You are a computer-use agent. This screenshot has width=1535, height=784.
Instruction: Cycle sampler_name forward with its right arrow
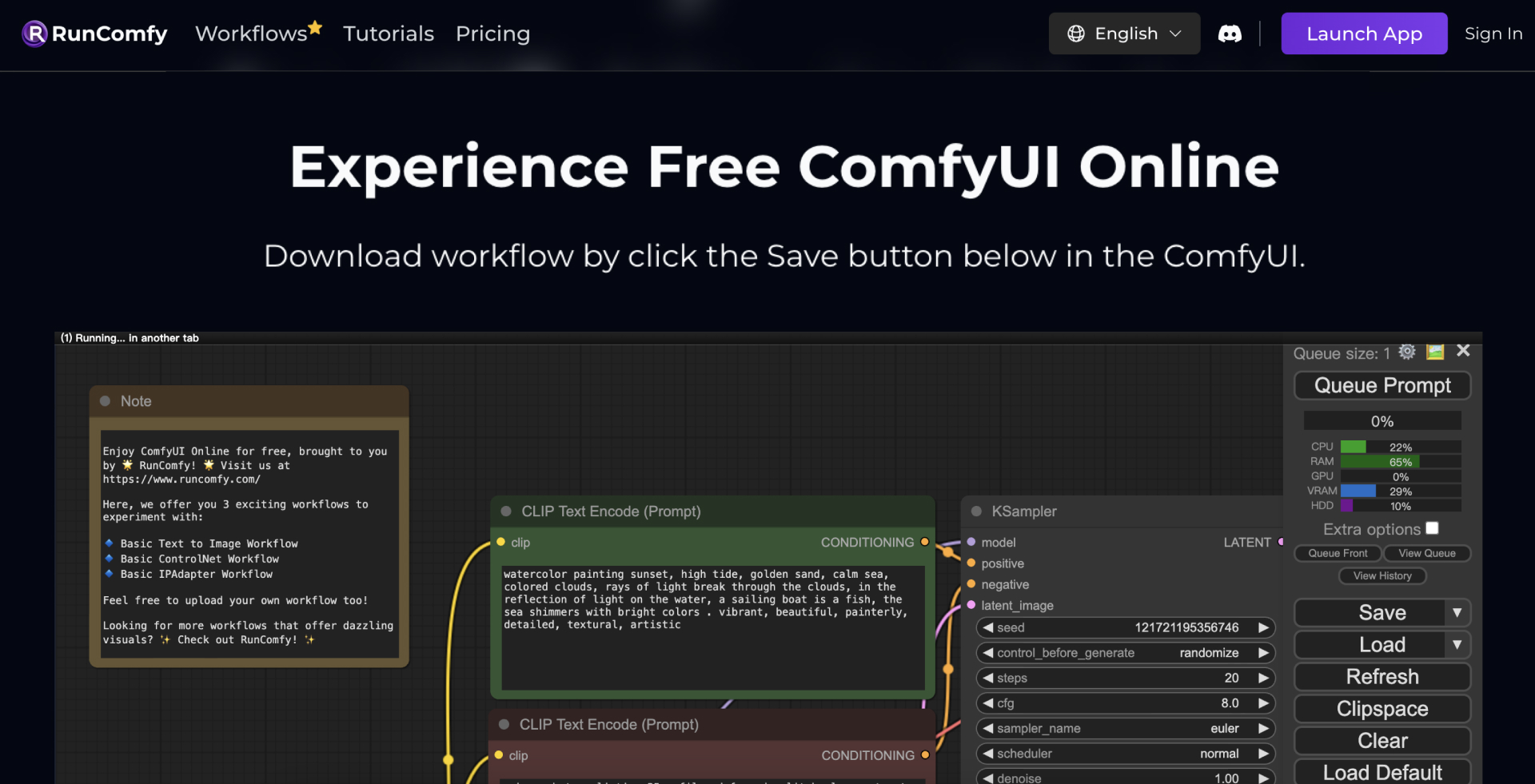pyautogui.click(x=1264, y=728)
